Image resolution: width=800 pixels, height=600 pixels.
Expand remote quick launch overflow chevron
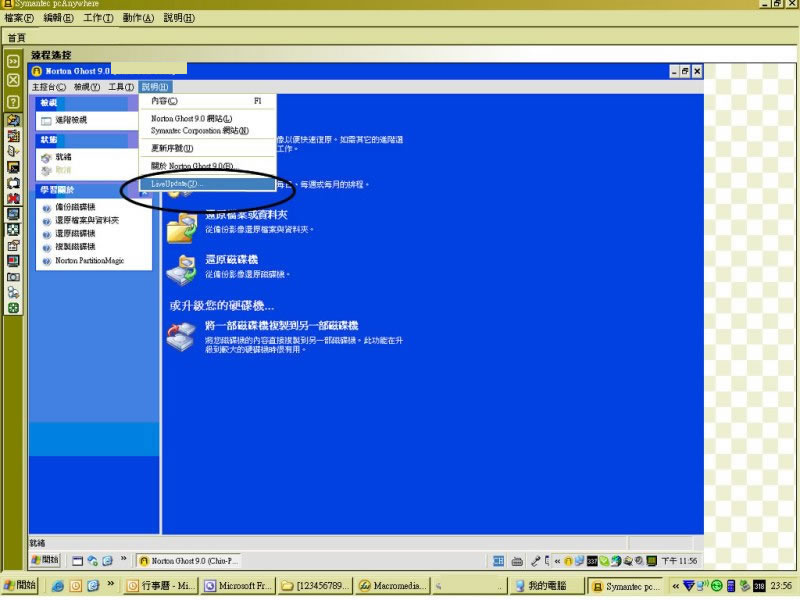(123, 559)
